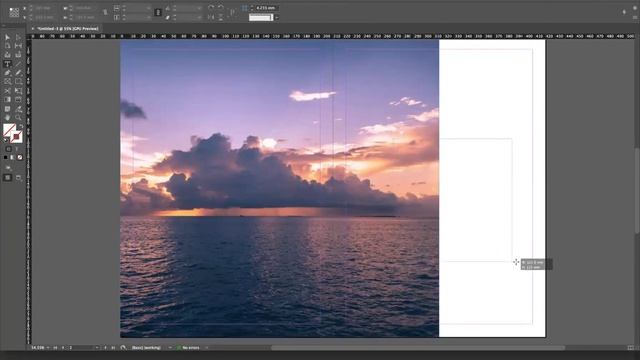Pick the Gradient Feather tool
This screenshot has height=360, width=640.
[x=18, y=100]
